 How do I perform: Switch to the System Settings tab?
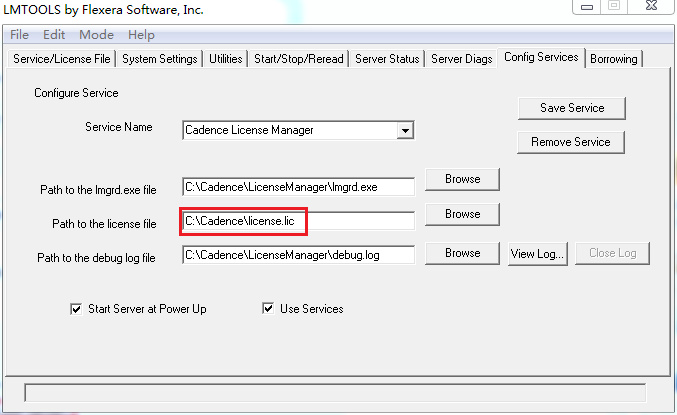coord(160,59)
